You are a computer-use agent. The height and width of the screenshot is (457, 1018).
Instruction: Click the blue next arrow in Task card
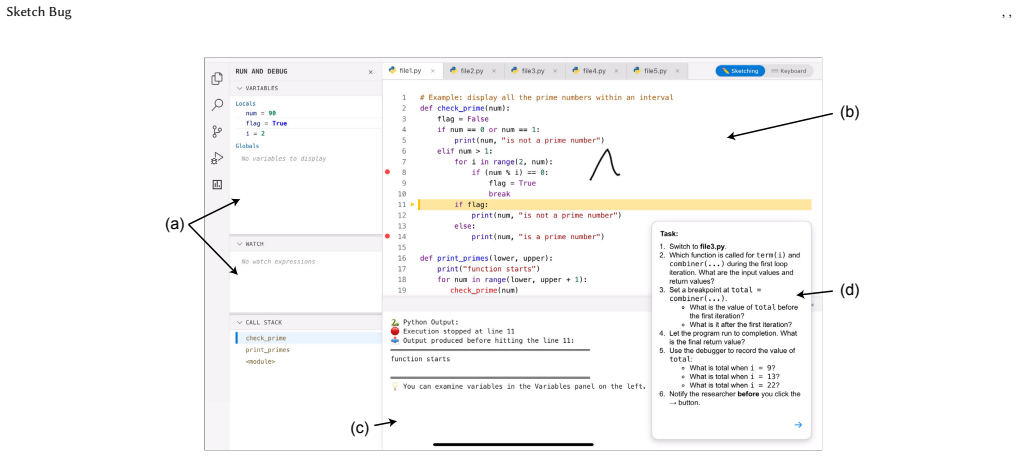tap(798, 425)
